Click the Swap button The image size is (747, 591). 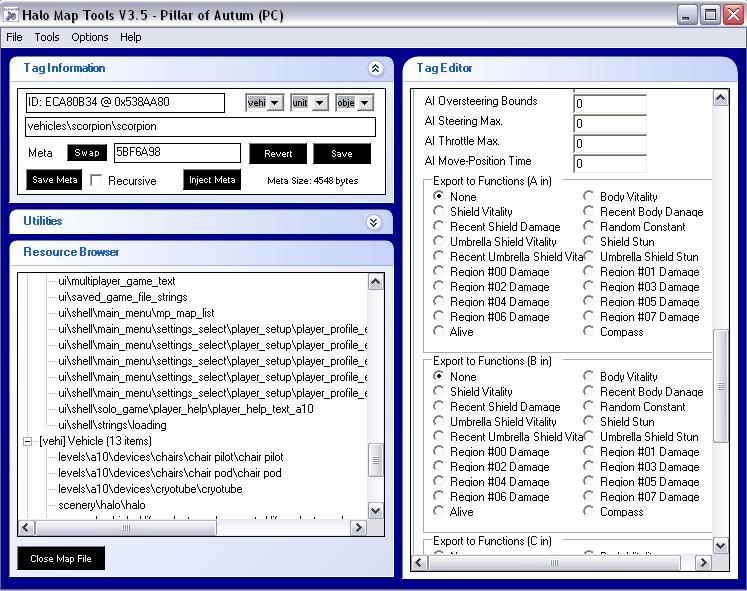pos(87,153)
